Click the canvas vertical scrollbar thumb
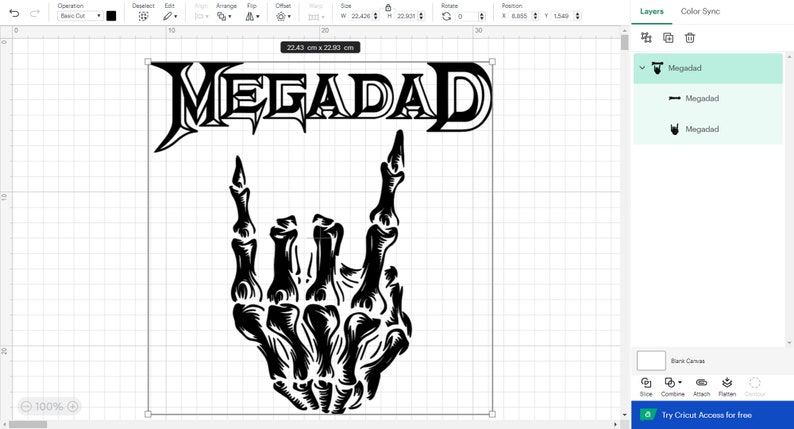The width and height of the screenshot is (794, 429). [624, 43]
